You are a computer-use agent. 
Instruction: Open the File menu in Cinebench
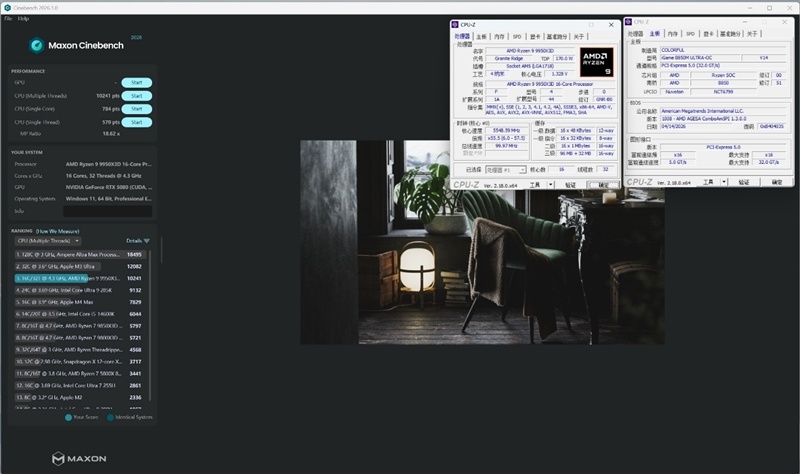tap(8, 18)
